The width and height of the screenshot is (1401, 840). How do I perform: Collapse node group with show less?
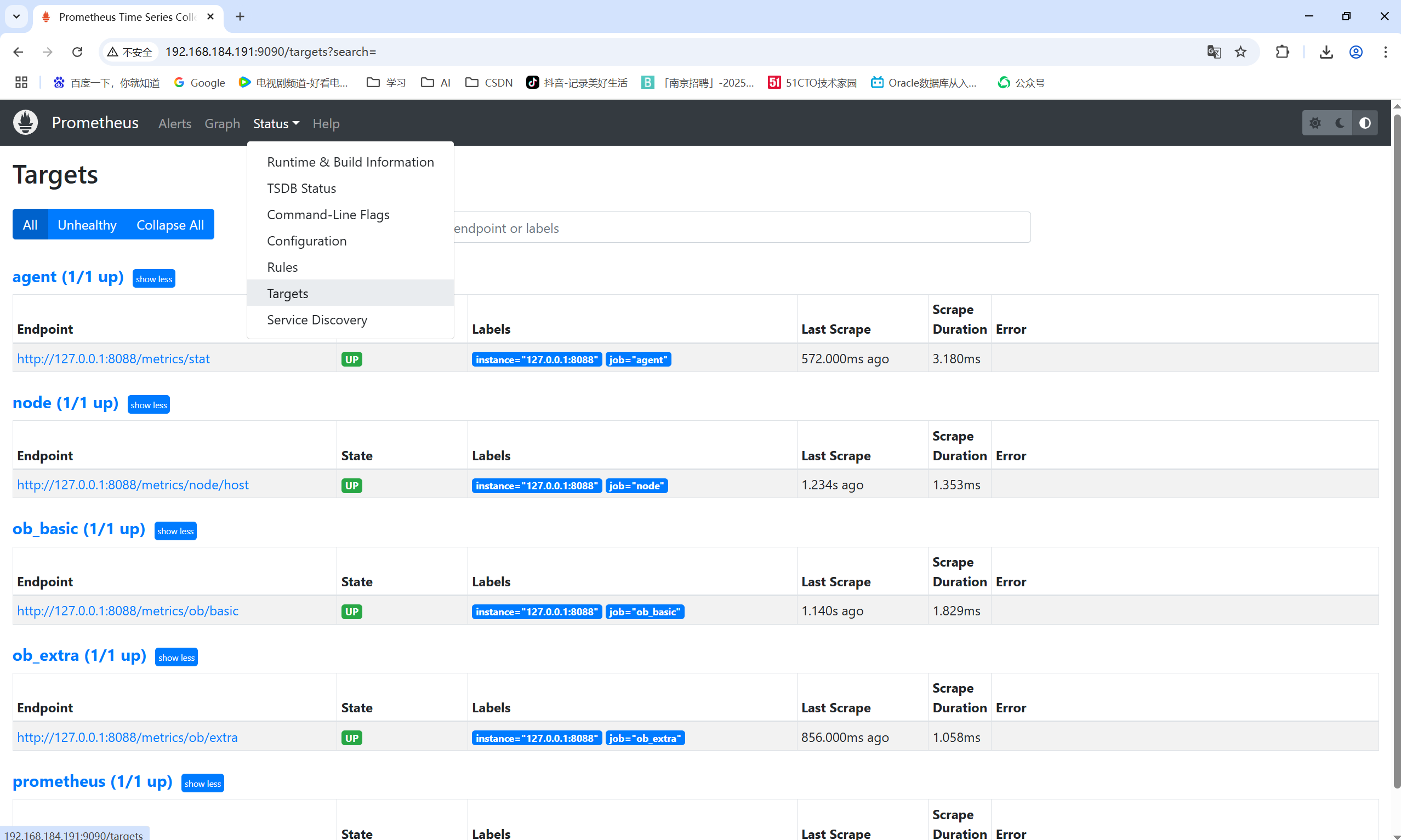click(149, 405)
